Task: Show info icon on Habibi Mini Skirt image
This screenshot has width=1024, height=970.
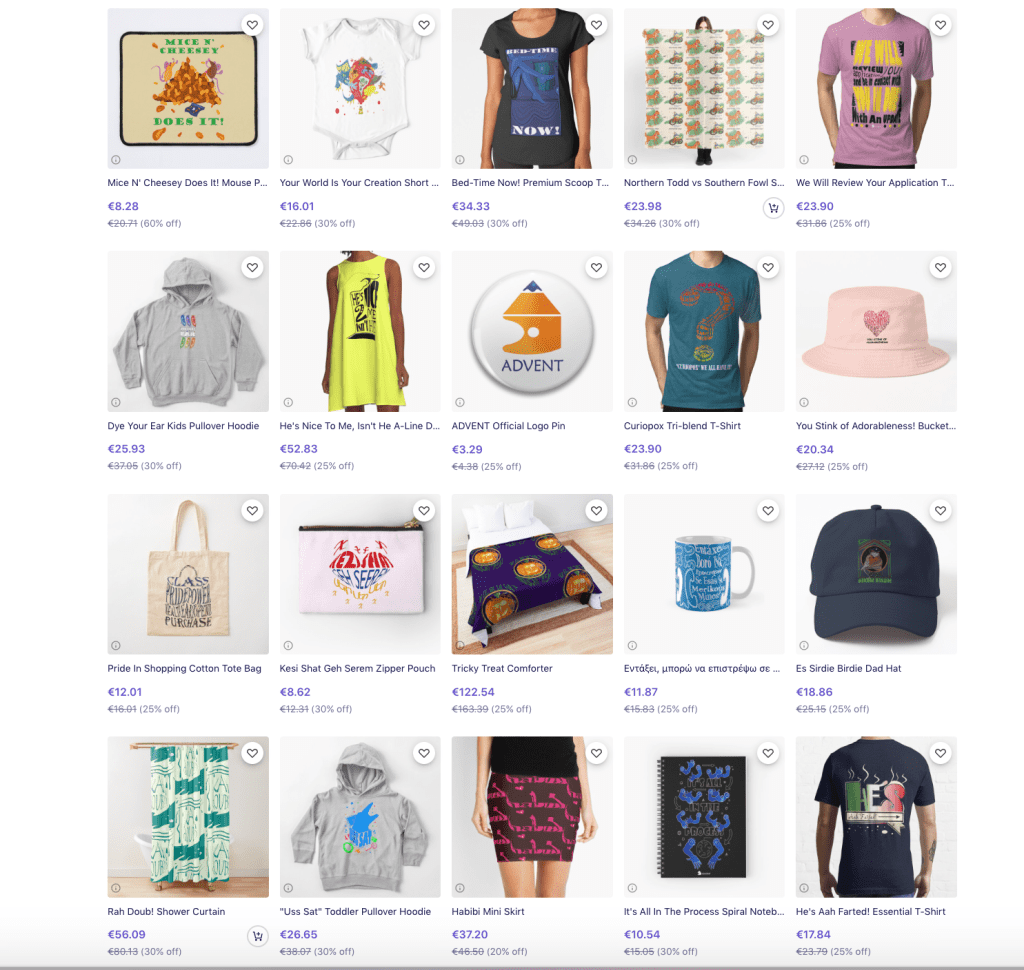Action: pyautogui.click(x=460, y=888)
